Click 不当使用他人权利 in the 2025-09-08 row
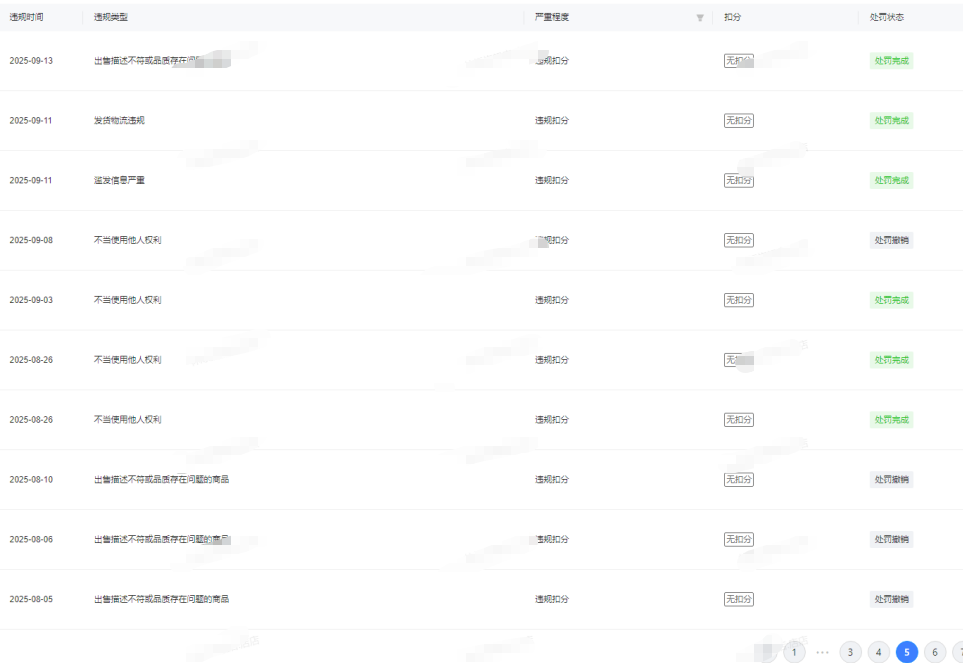Screen dimensions: 963x663 click(x=128, y=240)
